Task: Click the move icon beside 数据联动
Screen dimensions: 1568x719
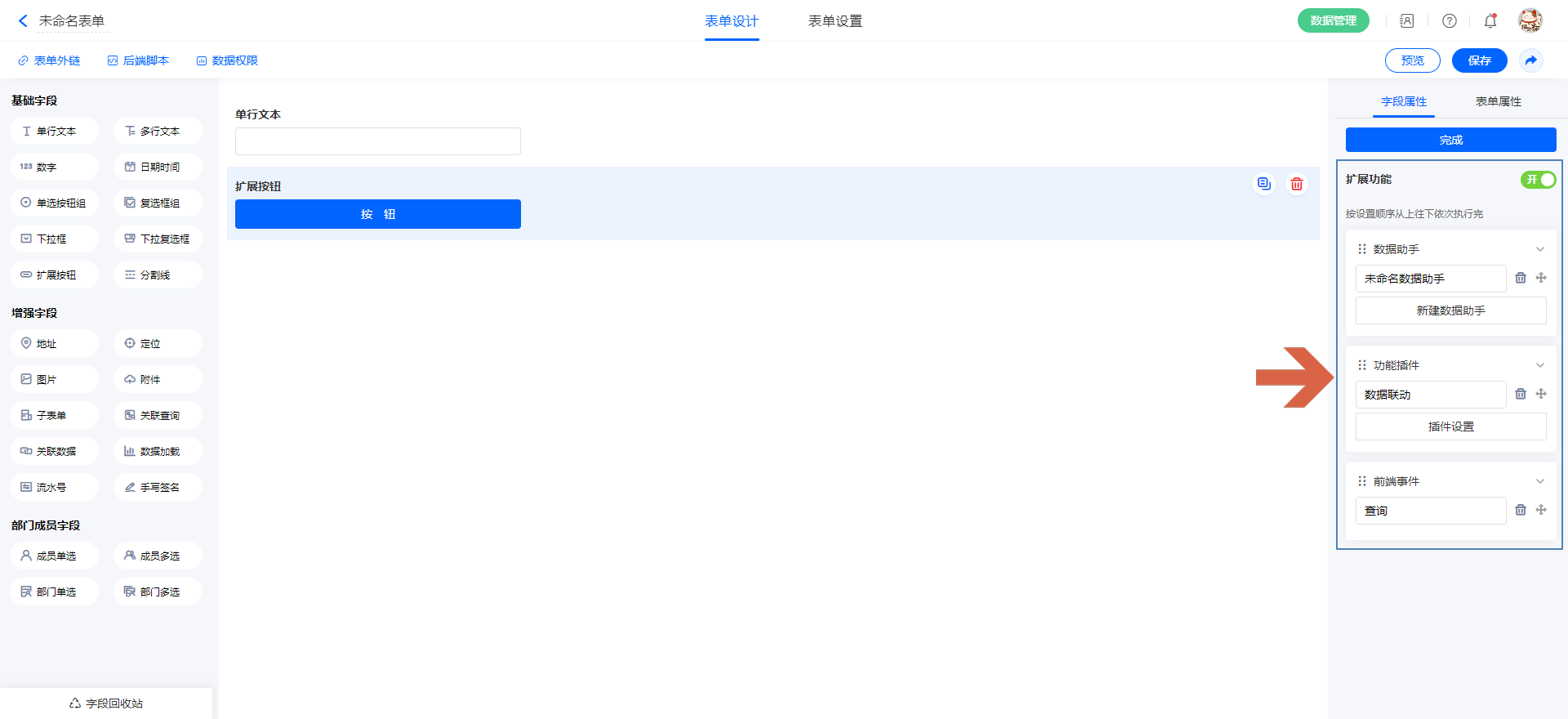Action: 1541,394
